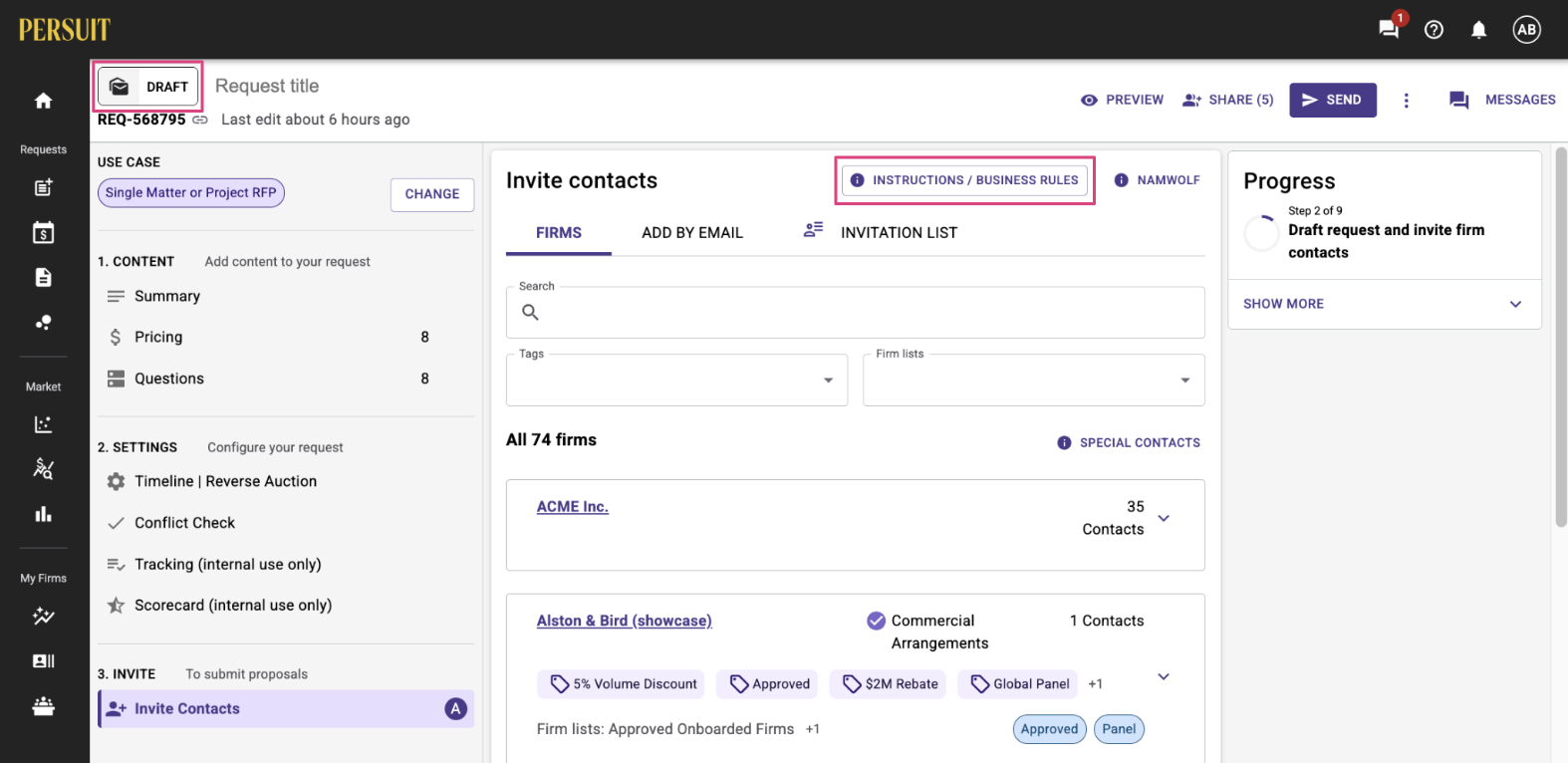Click the Step 2 of 9 progress circle
Viewport: 1568px width, 763px height.
(x=1261, y=233)
